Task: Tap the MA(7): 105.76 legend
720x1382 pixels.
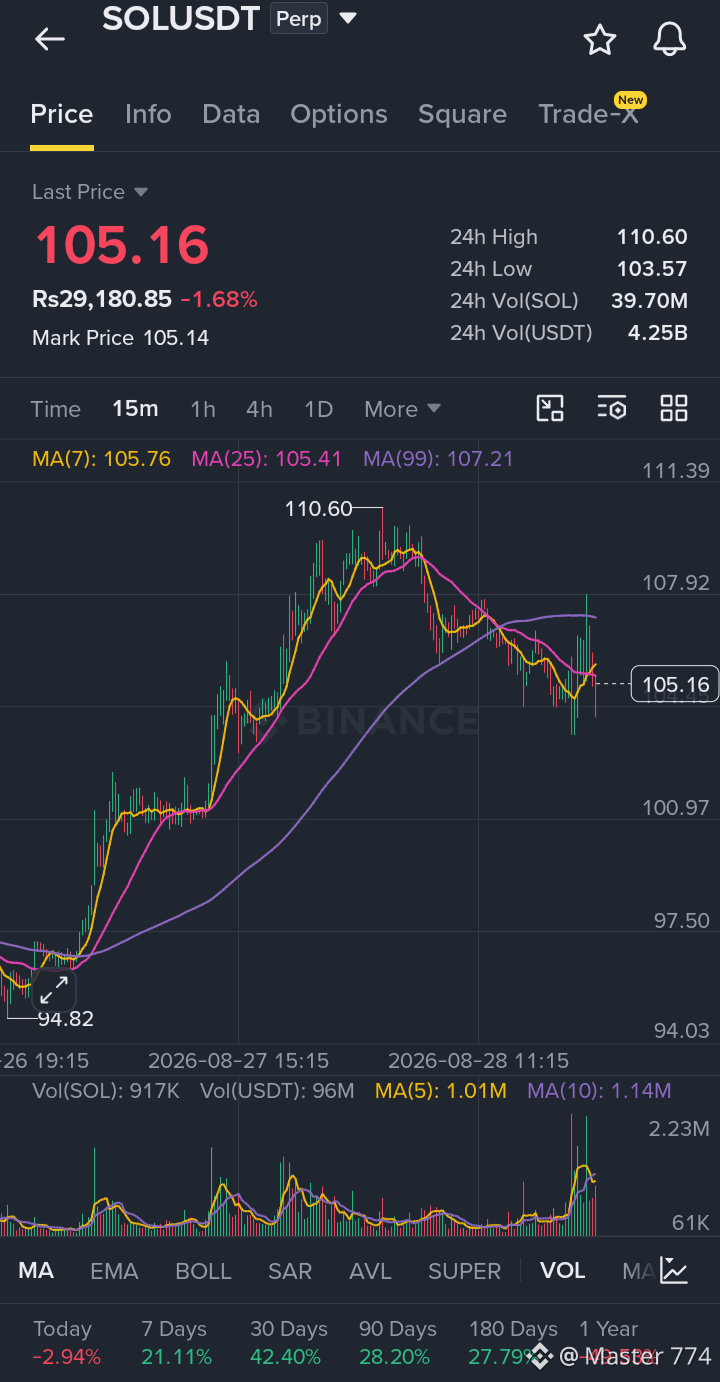Action: click(102, 459)
